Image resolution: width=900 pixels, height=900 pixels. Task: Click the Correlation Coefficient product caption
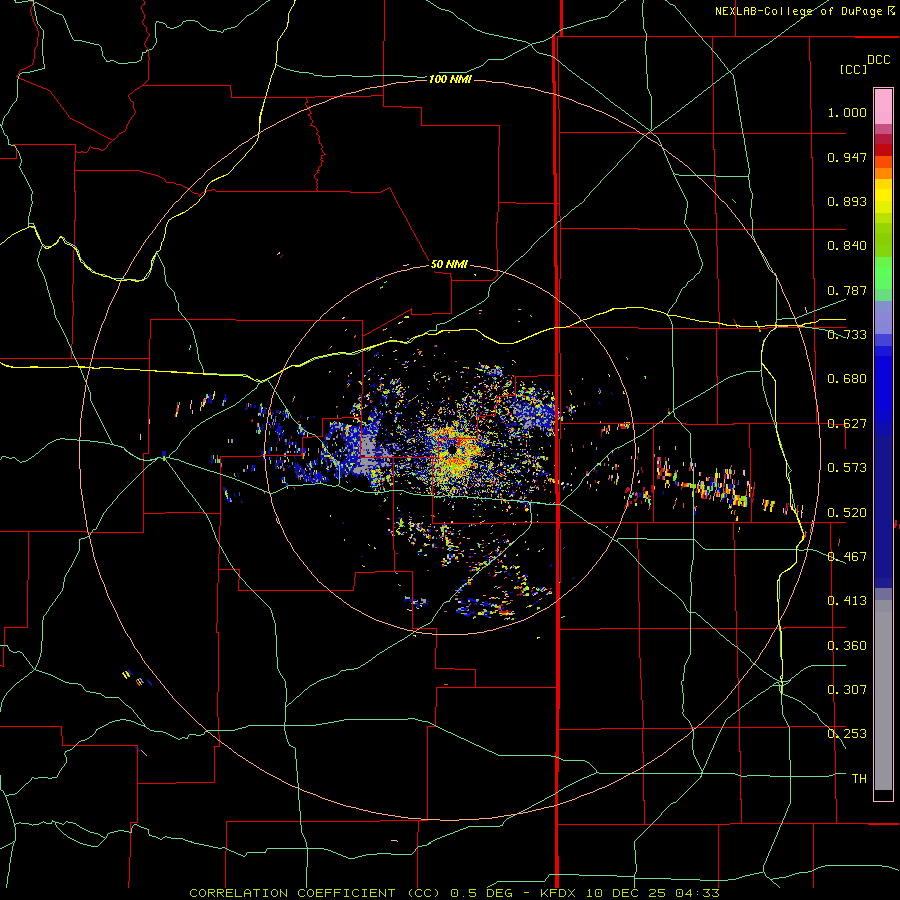454,893
